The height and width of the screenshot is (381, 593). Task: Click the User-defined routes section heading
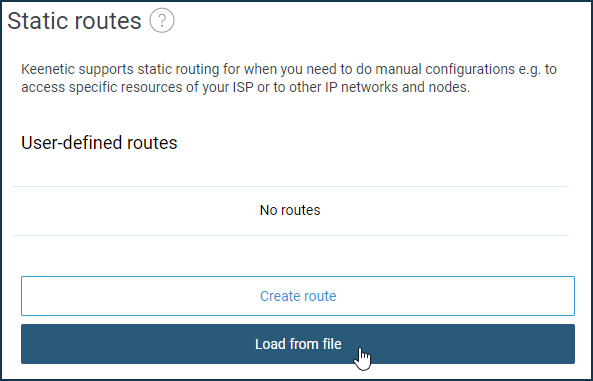tap(99, 143)
